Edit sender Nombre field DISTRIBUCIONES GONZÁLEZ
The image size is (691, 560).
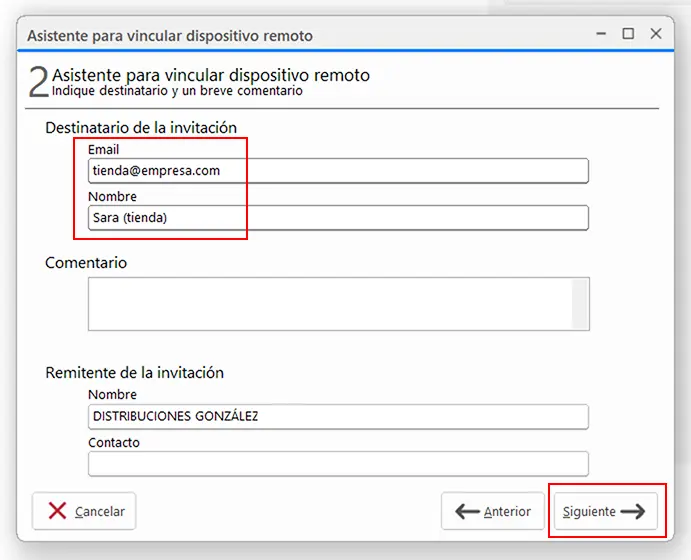coord(338,416)
